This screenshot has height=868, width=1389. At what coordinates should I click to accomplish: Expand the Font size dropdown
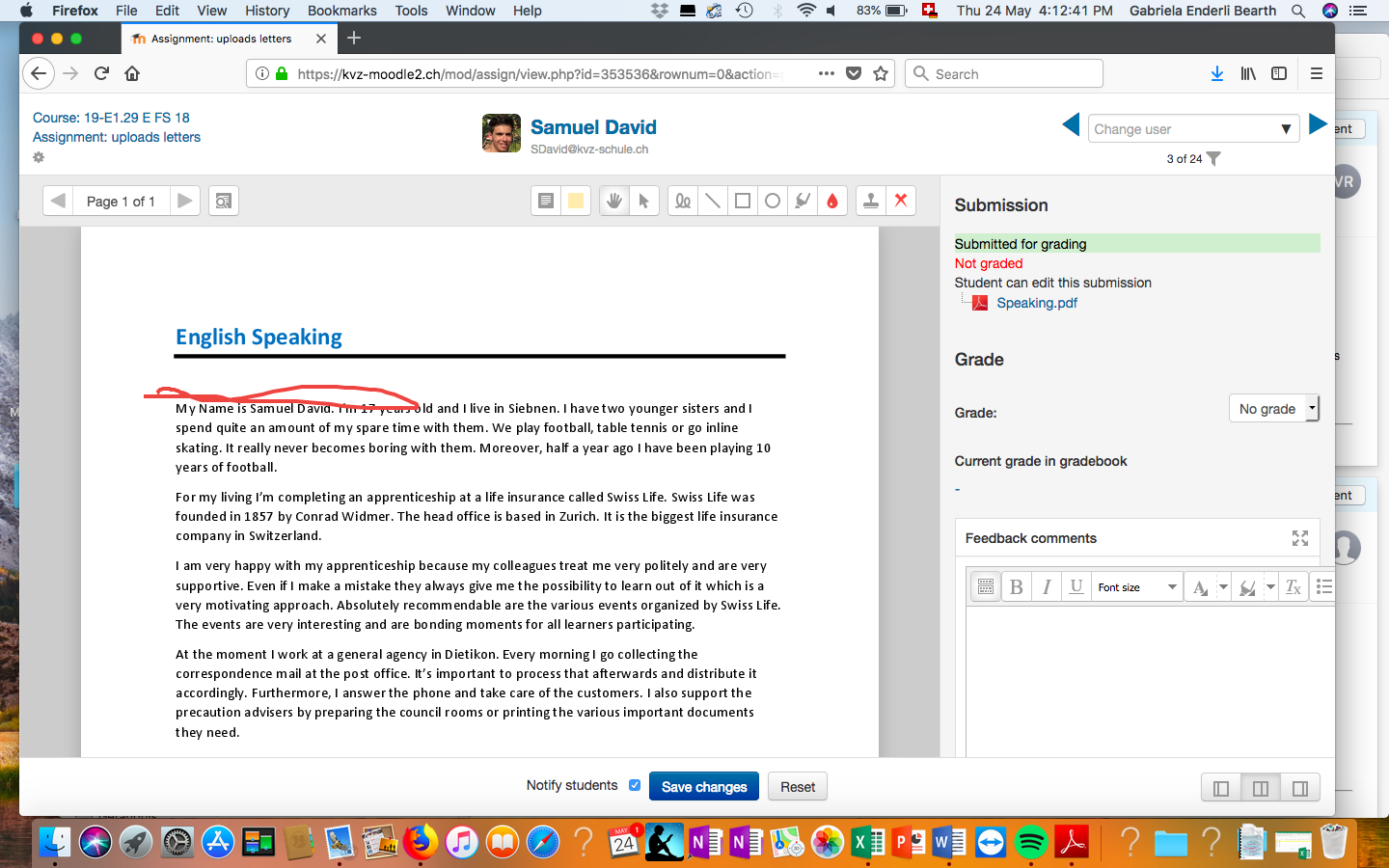click(x=1137, y=587)
